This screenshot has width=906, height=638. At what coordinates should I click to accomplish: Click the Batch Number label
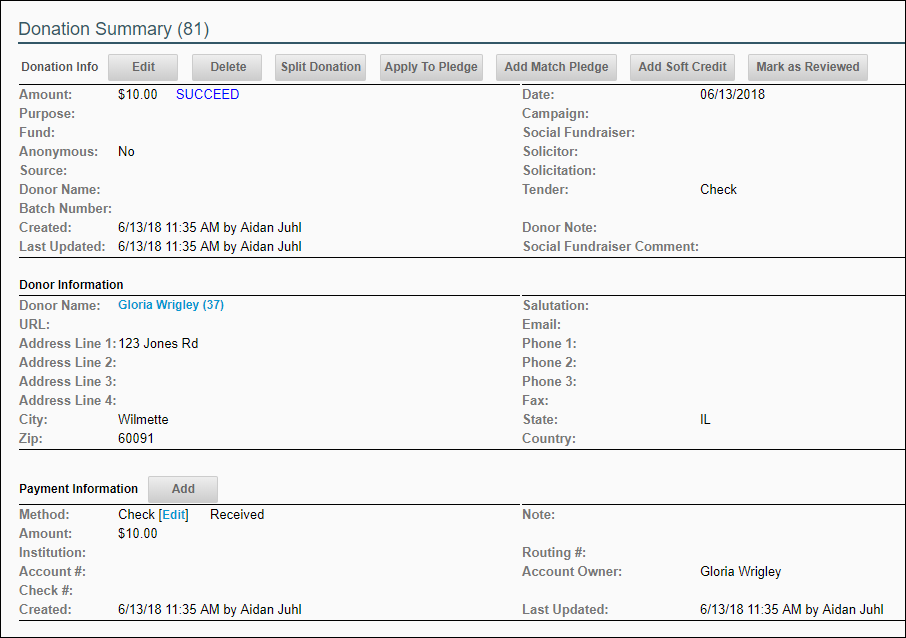tap(65, 209)
